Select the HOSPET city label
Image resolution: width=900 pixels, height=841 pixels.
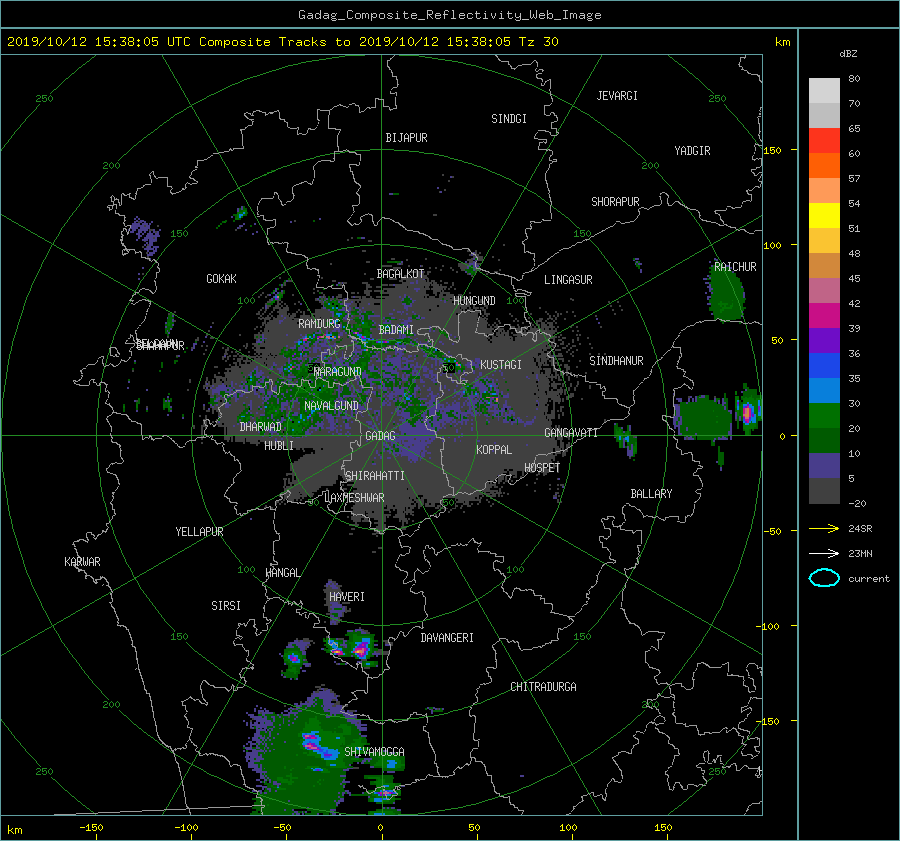[542, 468]
